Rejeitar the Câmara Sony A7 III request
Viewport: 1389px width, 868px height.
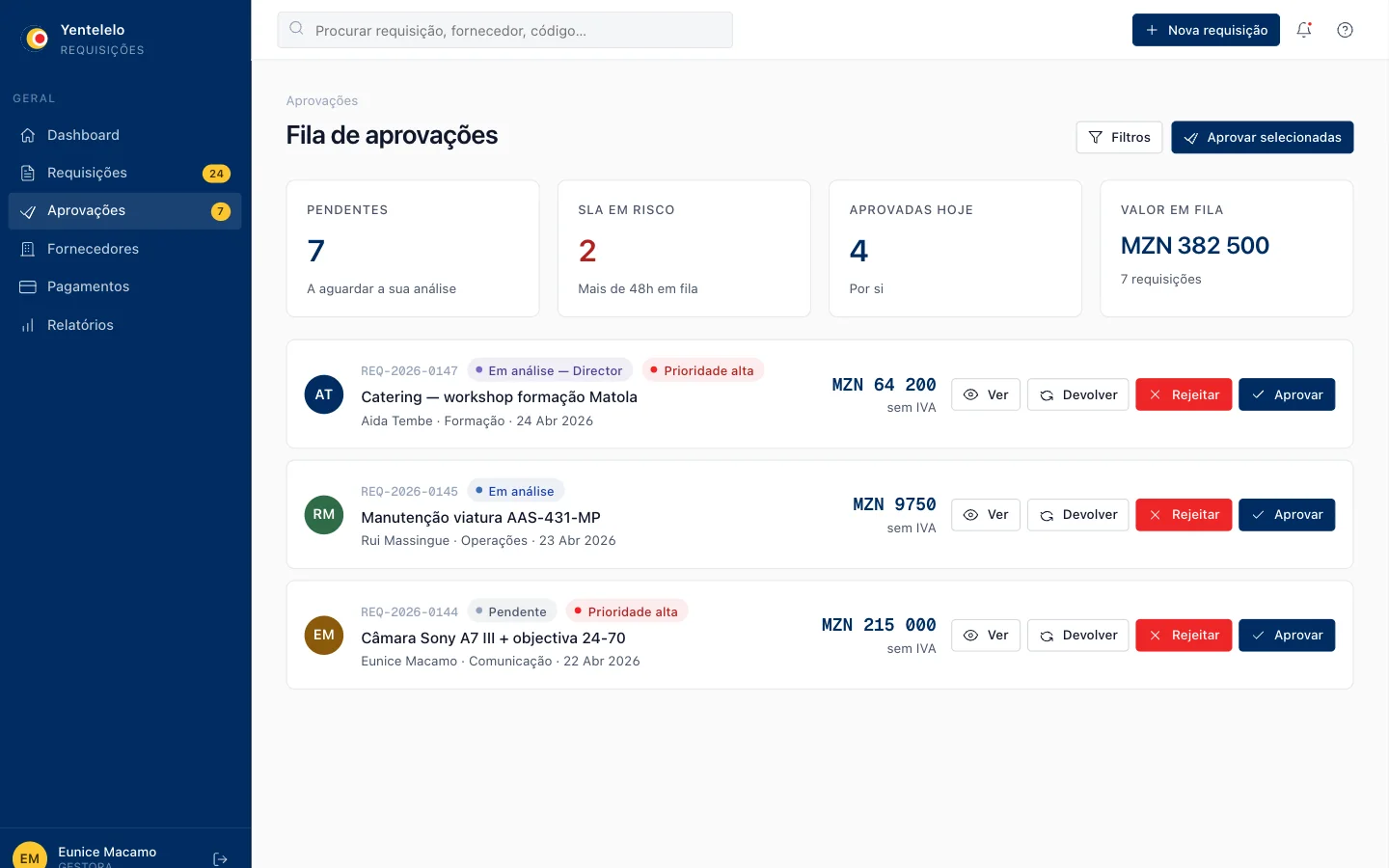click(x=1184, y=635)
